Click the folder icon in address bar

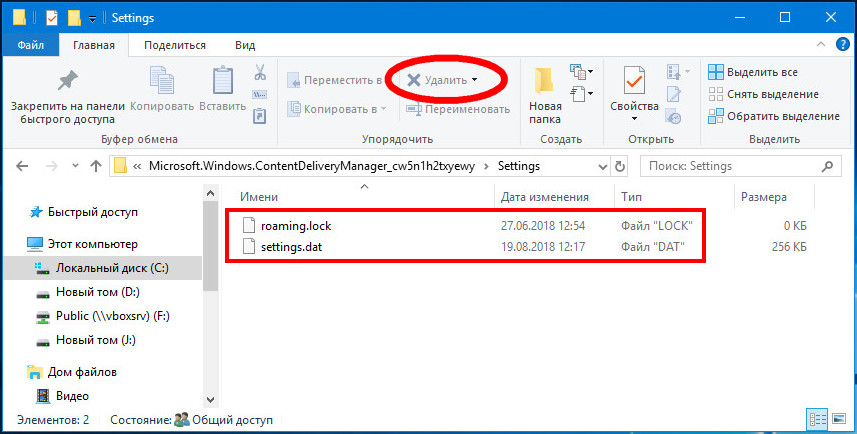pos(120,166)
